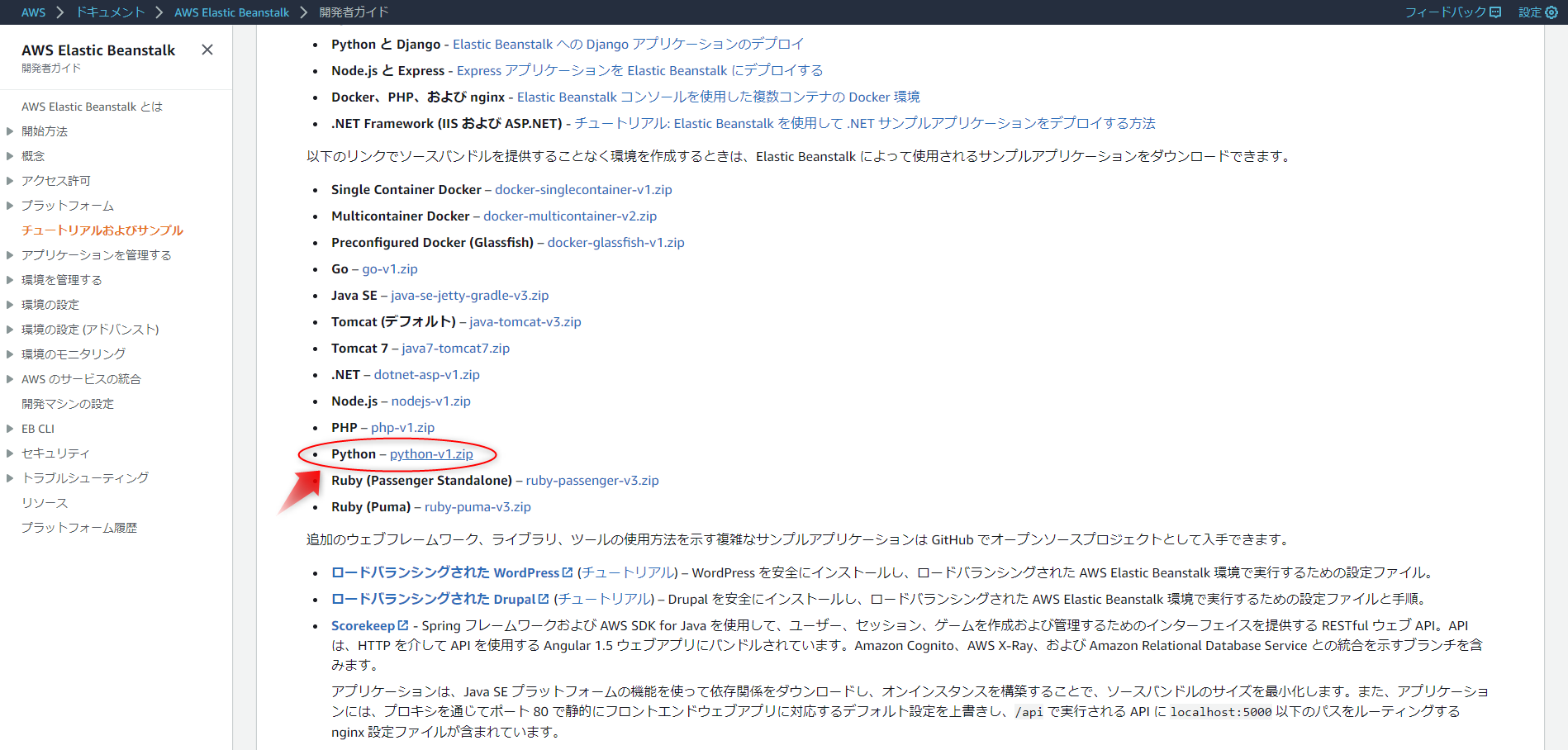Viewport: 1568px width, 750px height.
Task: Close the AWS Elastic Beanstalk sidebar
Action: coord(207,50)
